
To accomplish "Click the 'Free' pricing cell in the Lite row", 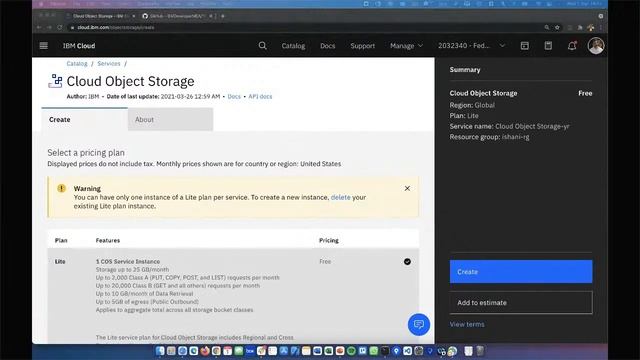I will (x=325, y=261).
